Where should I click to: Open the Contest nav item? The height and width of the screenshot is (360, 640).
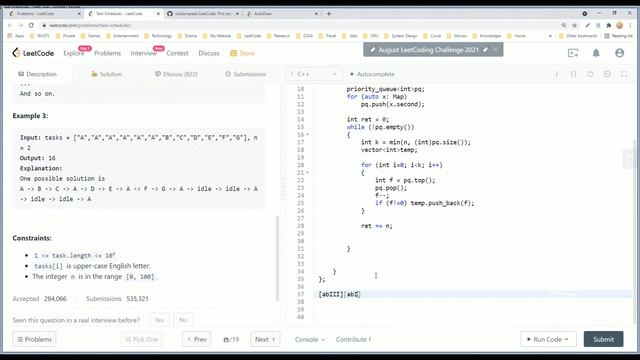[177, 53]
